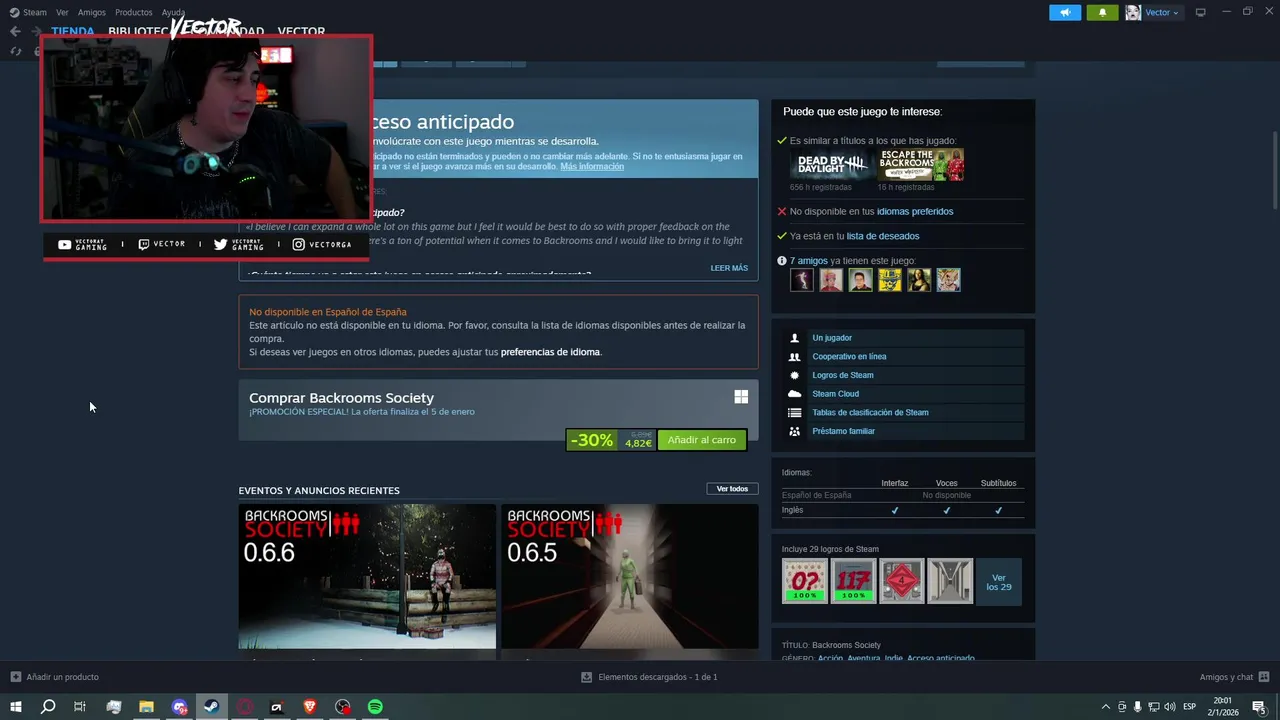Open the Productos menu
Image resolution: width=1280 pixels, height=720 pixels.
134,12
